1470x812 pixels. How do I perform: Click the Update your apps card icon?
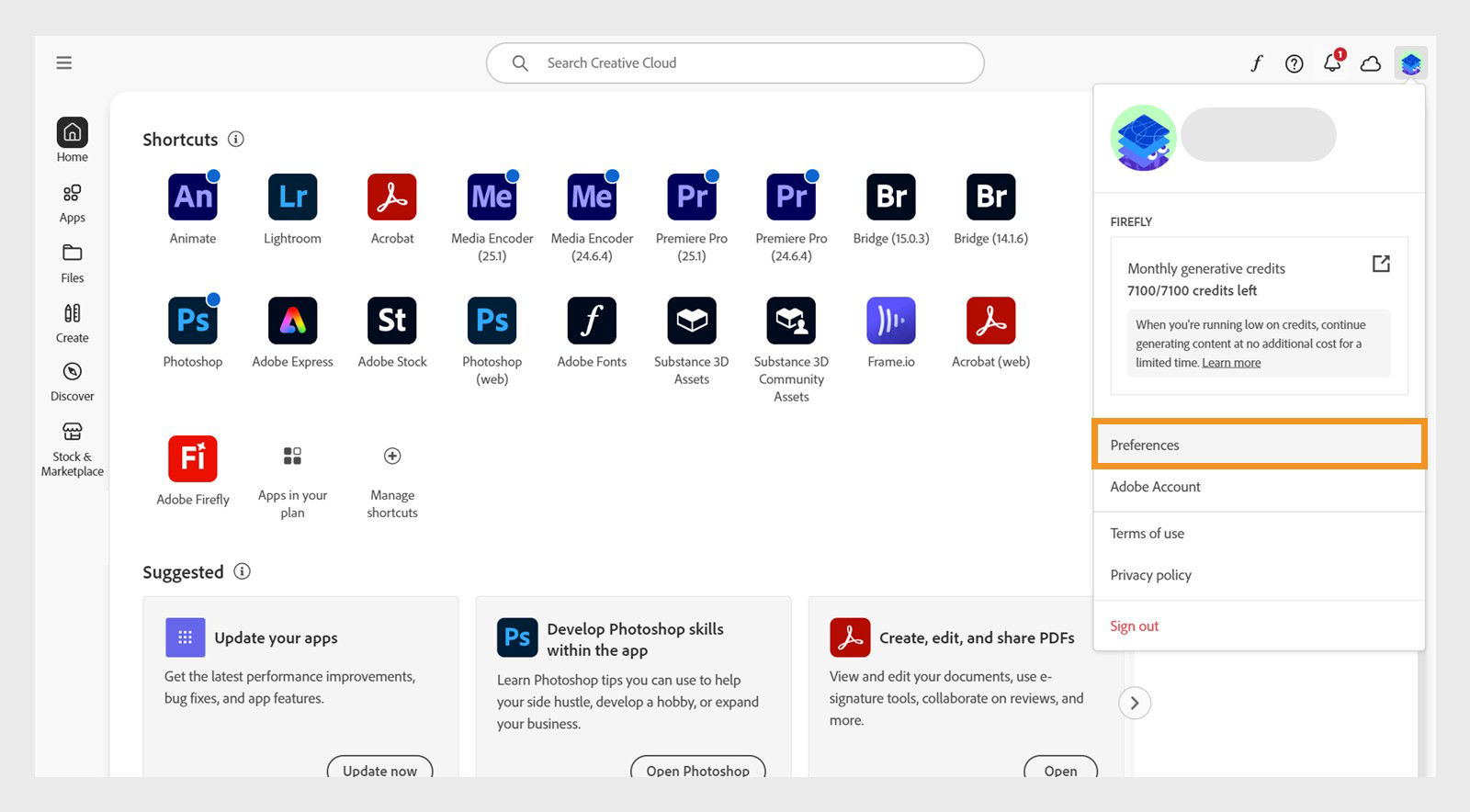pos(185,637)
